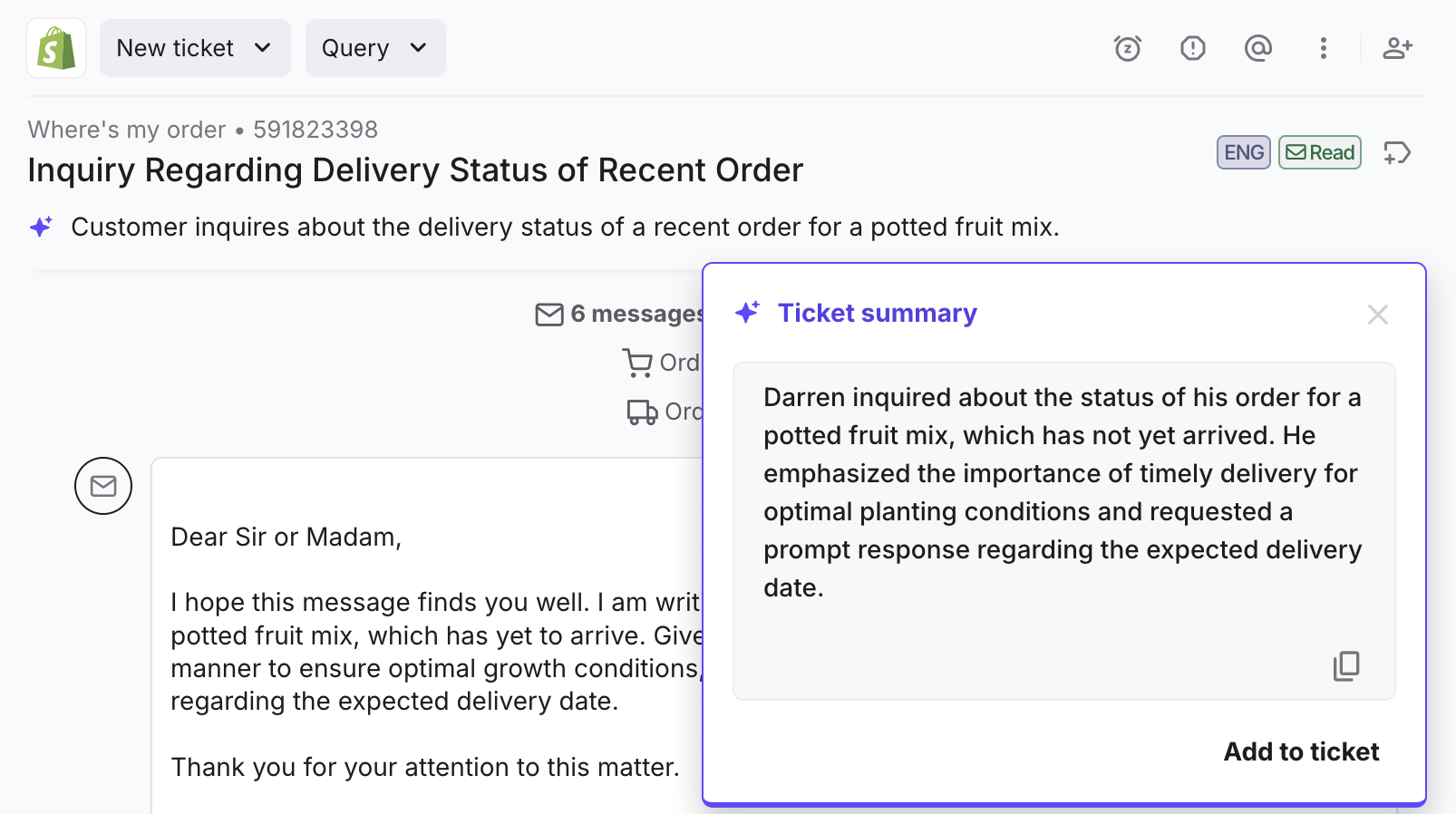This screenshot has width=1456, height=814.
Task: Copy the ticket summary with copy icon
Action: (x=1346, y=666)
